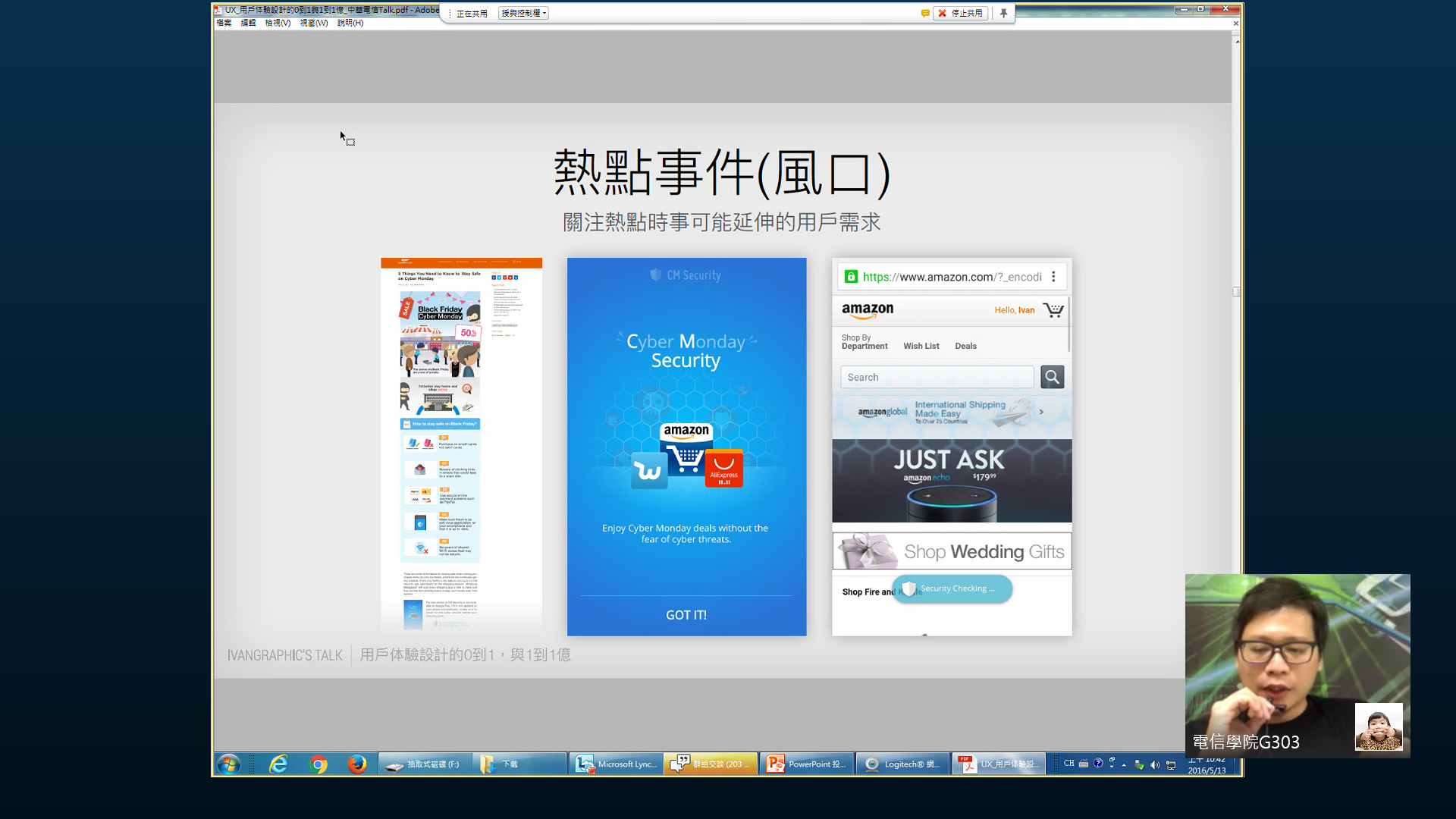The height and width of the screenshot is (819, 1456).
Task: Click the Windows Start orb
Action: tap(228, 764)
